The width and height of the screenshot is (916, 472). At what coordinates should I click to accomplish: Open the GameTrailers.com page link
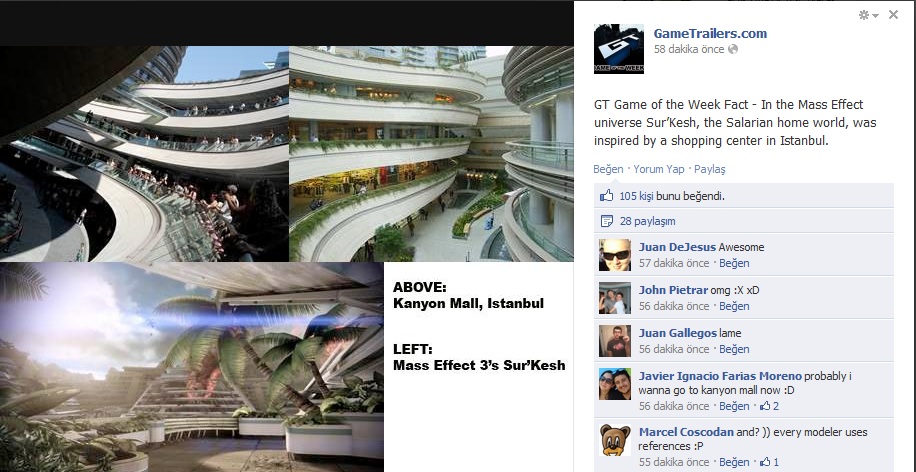[x=710, y=33]
